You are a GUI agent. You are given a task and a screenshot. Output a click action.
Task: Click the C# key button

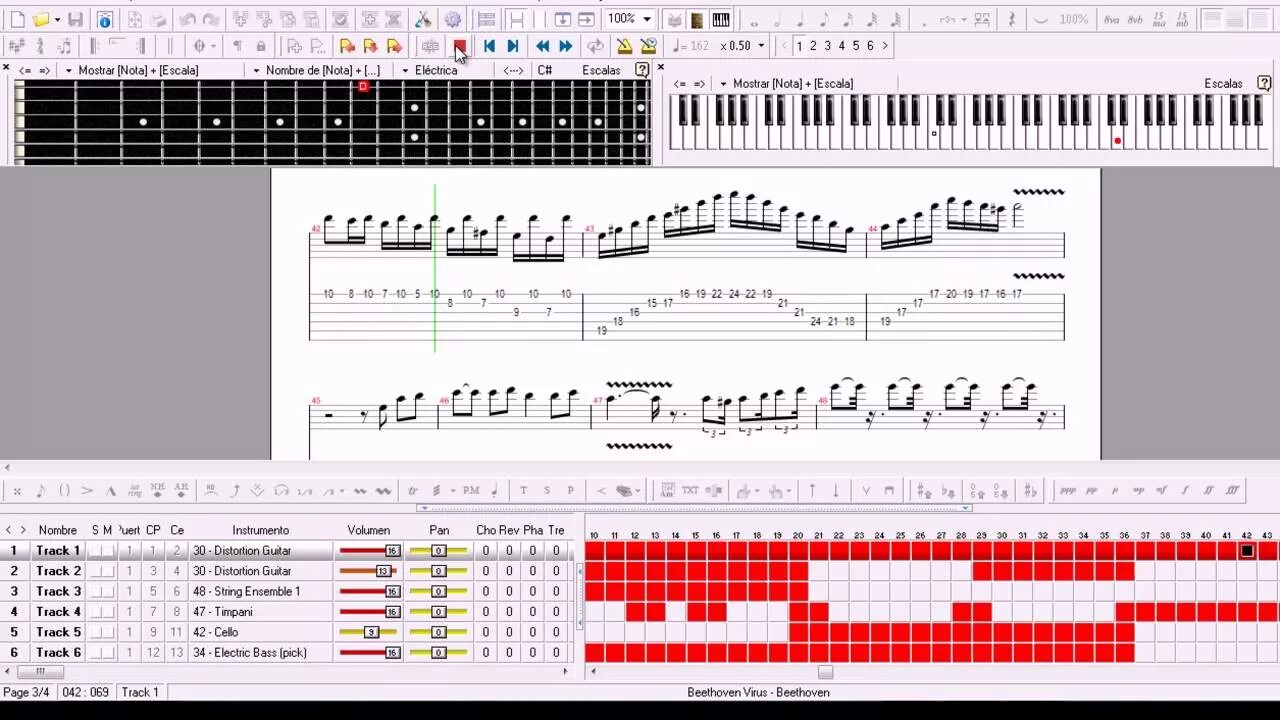tap(545, 70)
